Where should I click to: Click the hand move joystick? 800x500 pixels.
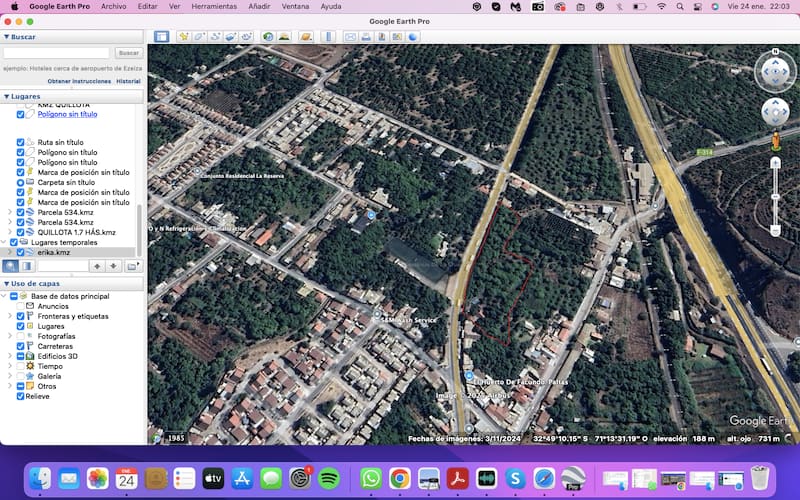click(x=775, y=112)
